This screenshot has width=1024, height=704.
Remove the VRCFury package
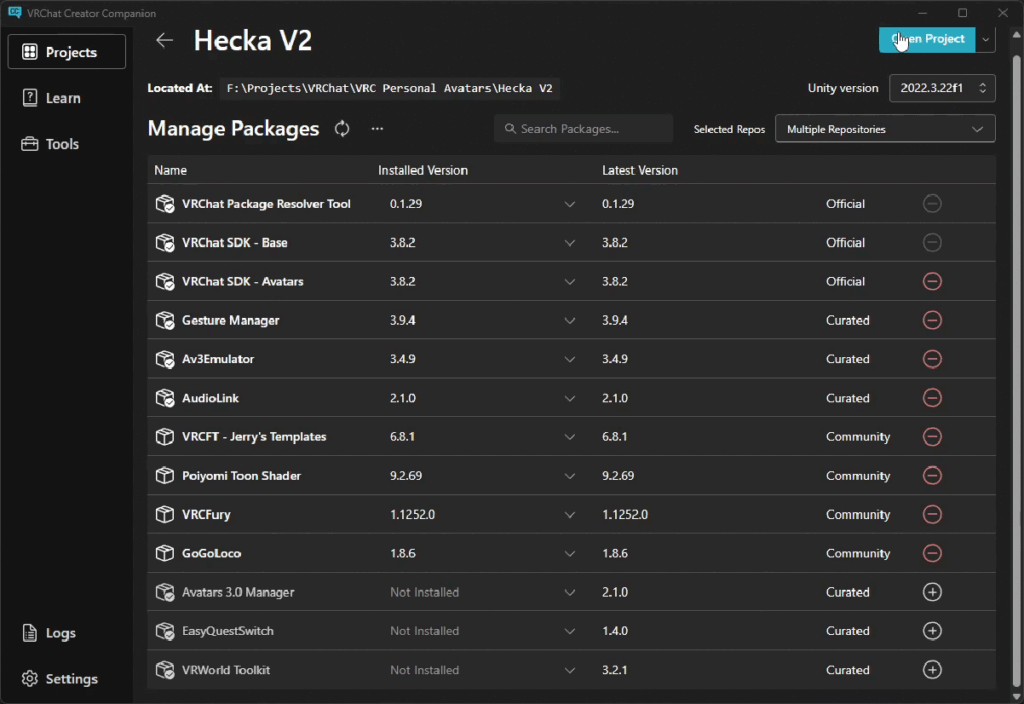point(932,514)
